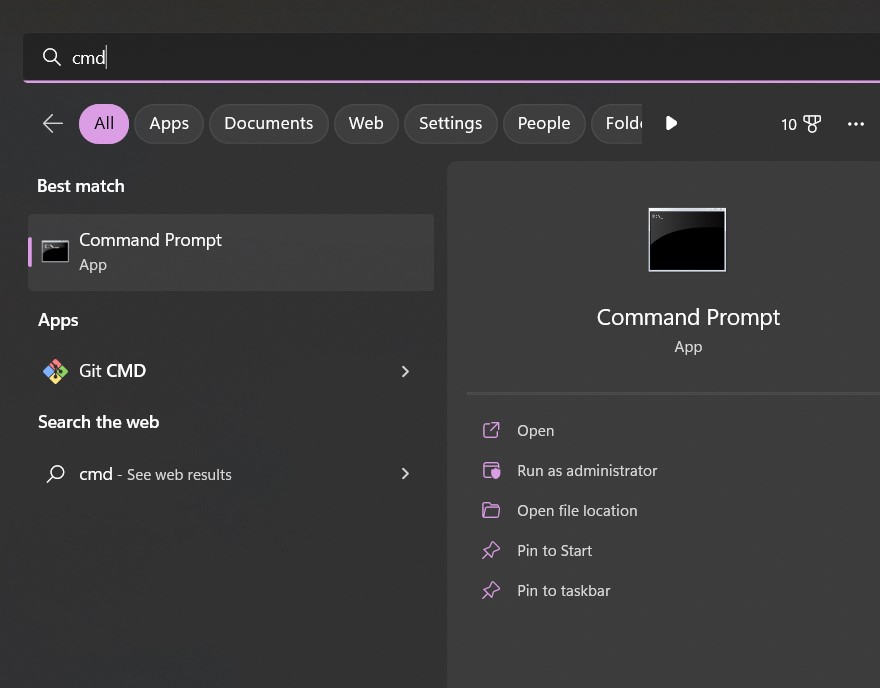Image resolution: width=880 pixels, height=688 pixels.
Task: Click the Git CMD app icon
Action: click(x=55, y=371)
